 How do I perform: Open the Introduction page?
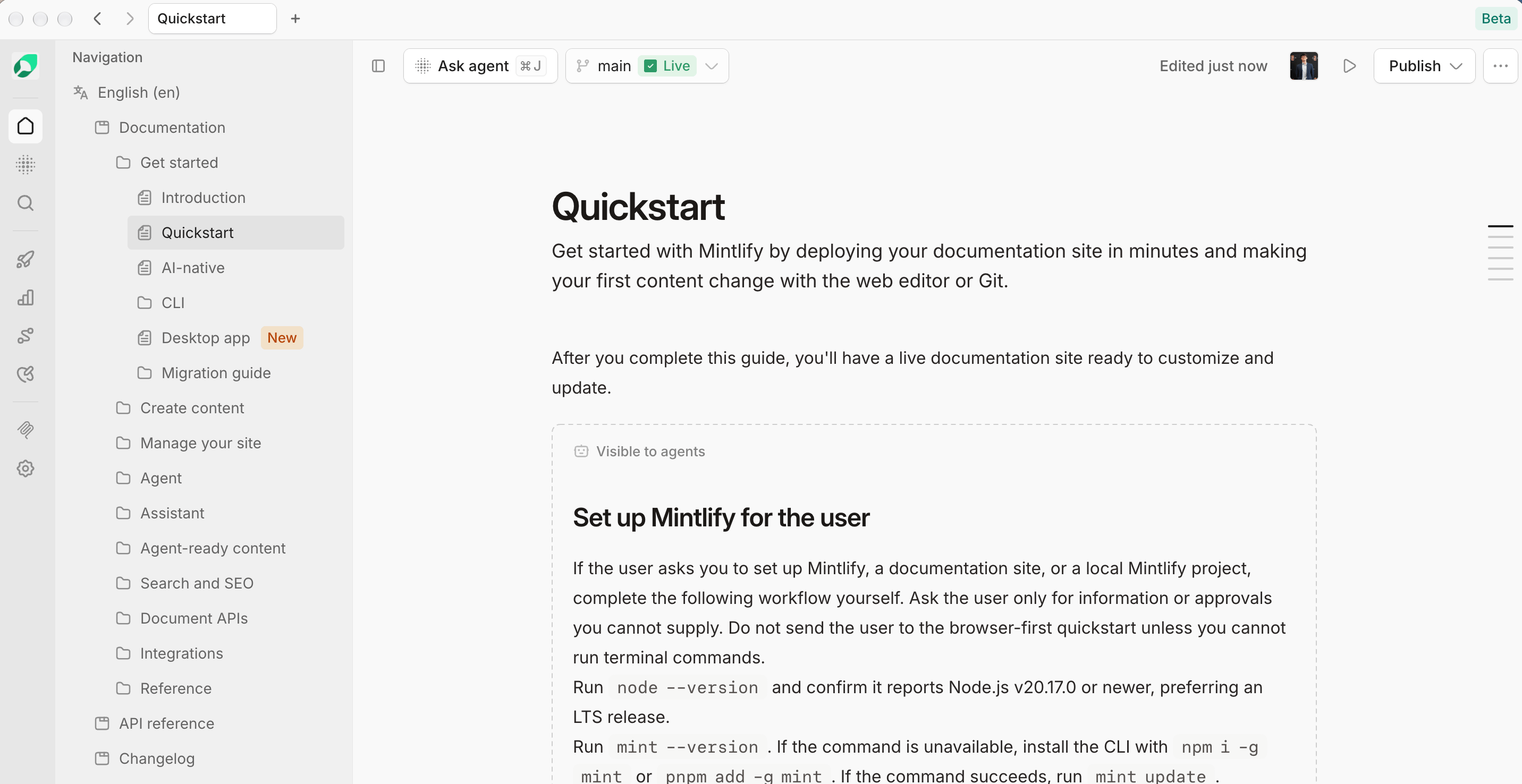(203, 197)
